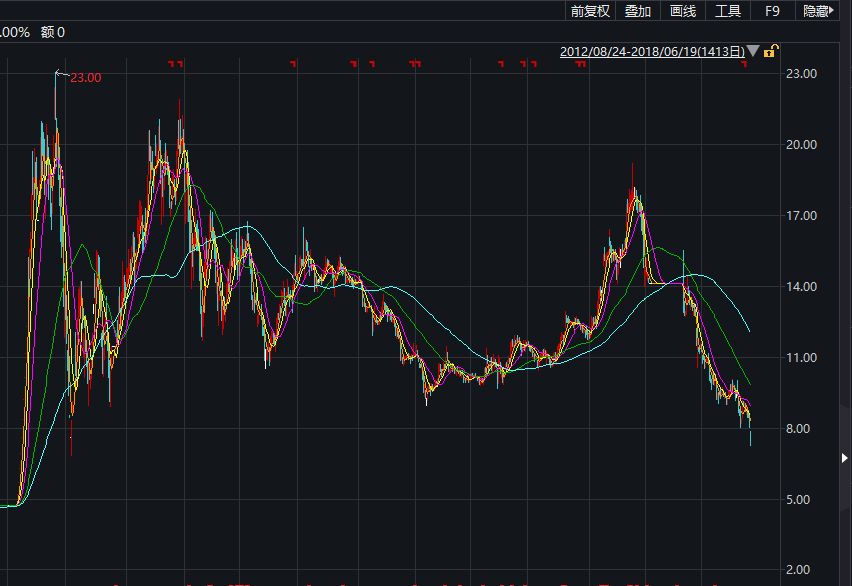852x586 pixels.
Task: Click 8.00 on the price axis
Action: pyautogui.click(x=798, y=429)
